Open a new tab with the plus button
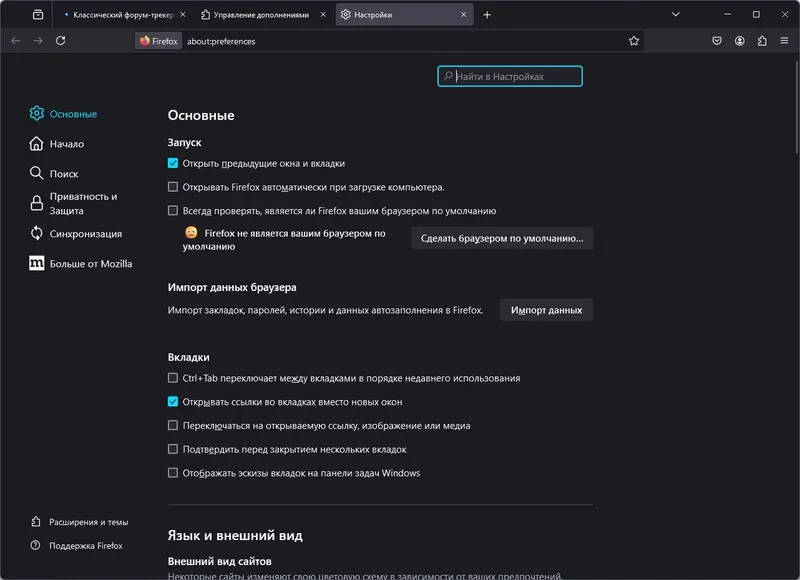Image resolution: width=800 pixels, height=580 pixels. [x=487, y=15]
